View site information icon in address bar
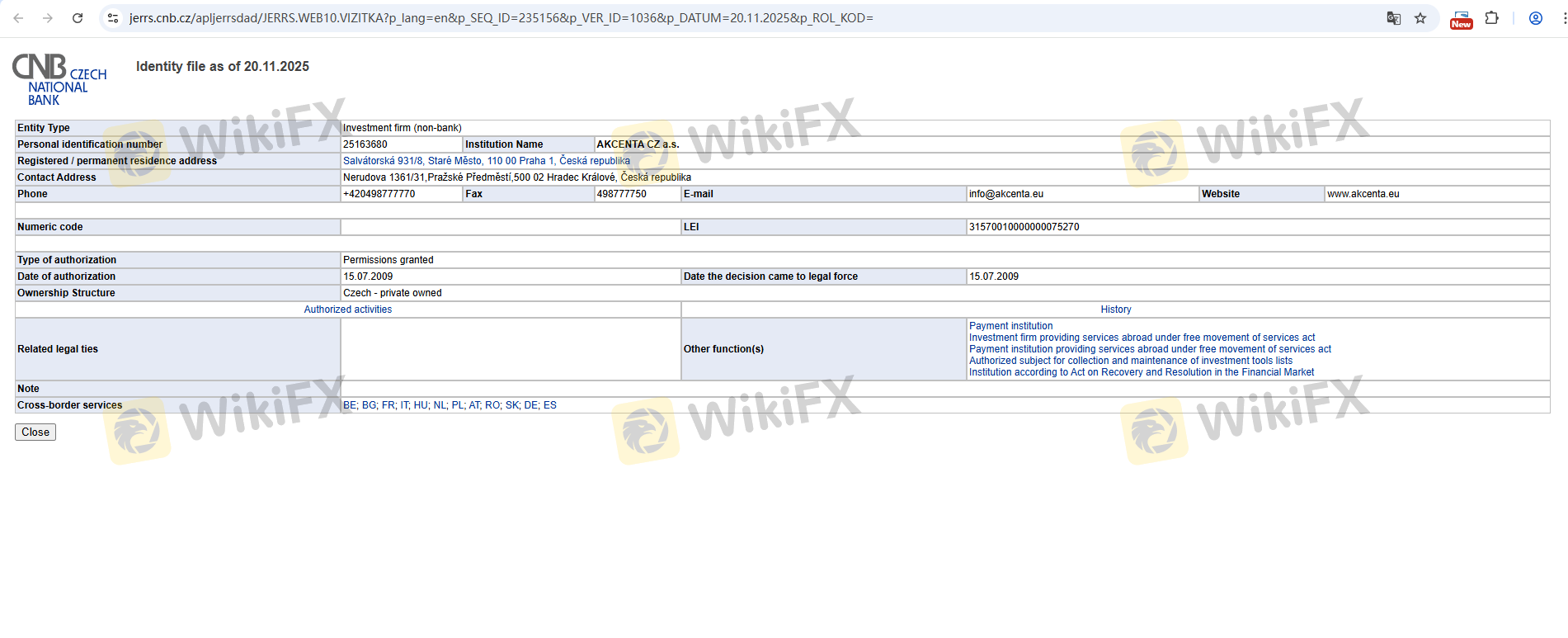Image resolution: width=1568 pixels, height=638 pixels. [x=113, y=18]
